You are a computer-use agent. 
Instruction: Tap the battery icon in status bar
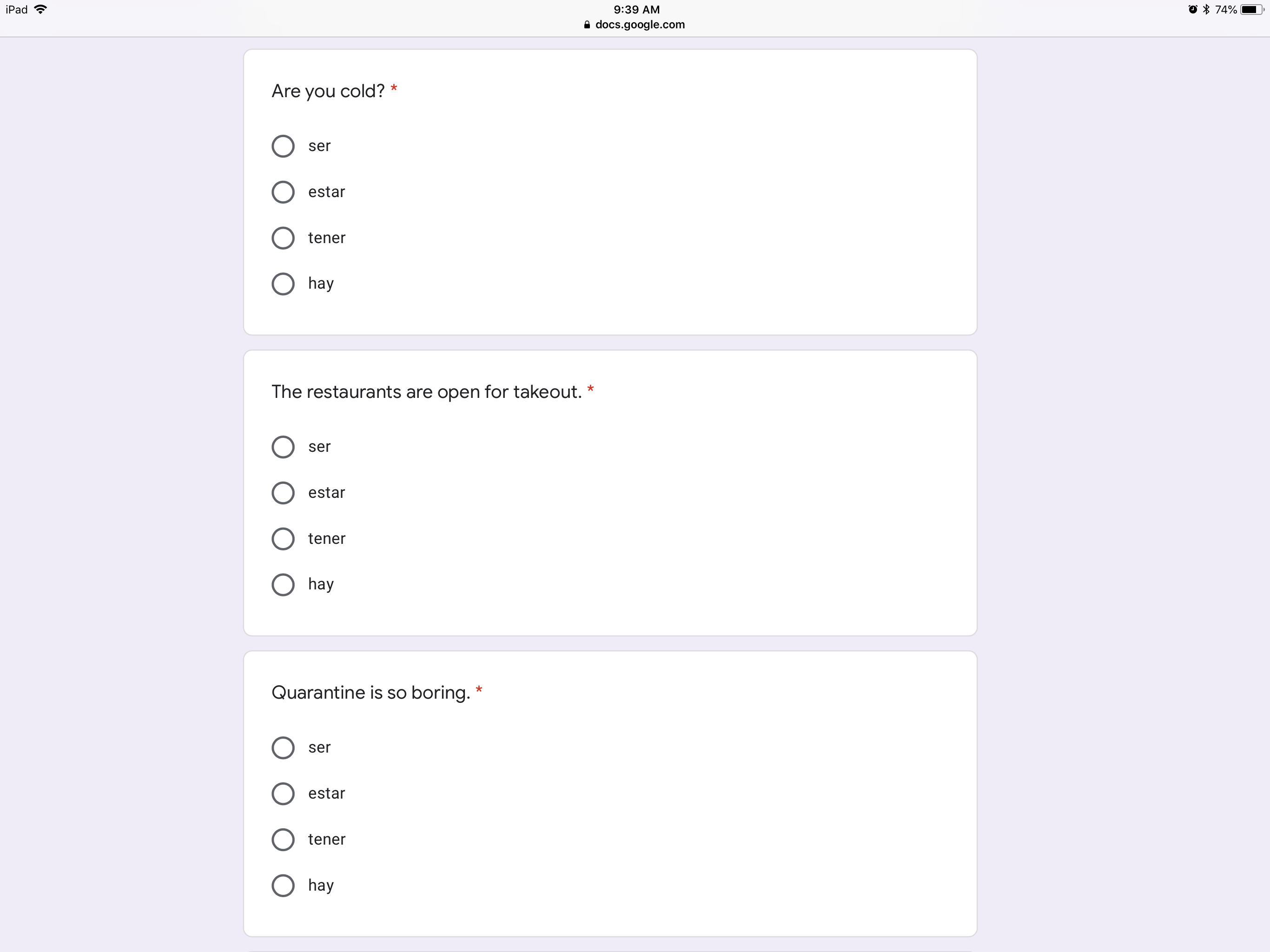(x=1250, y=9)
